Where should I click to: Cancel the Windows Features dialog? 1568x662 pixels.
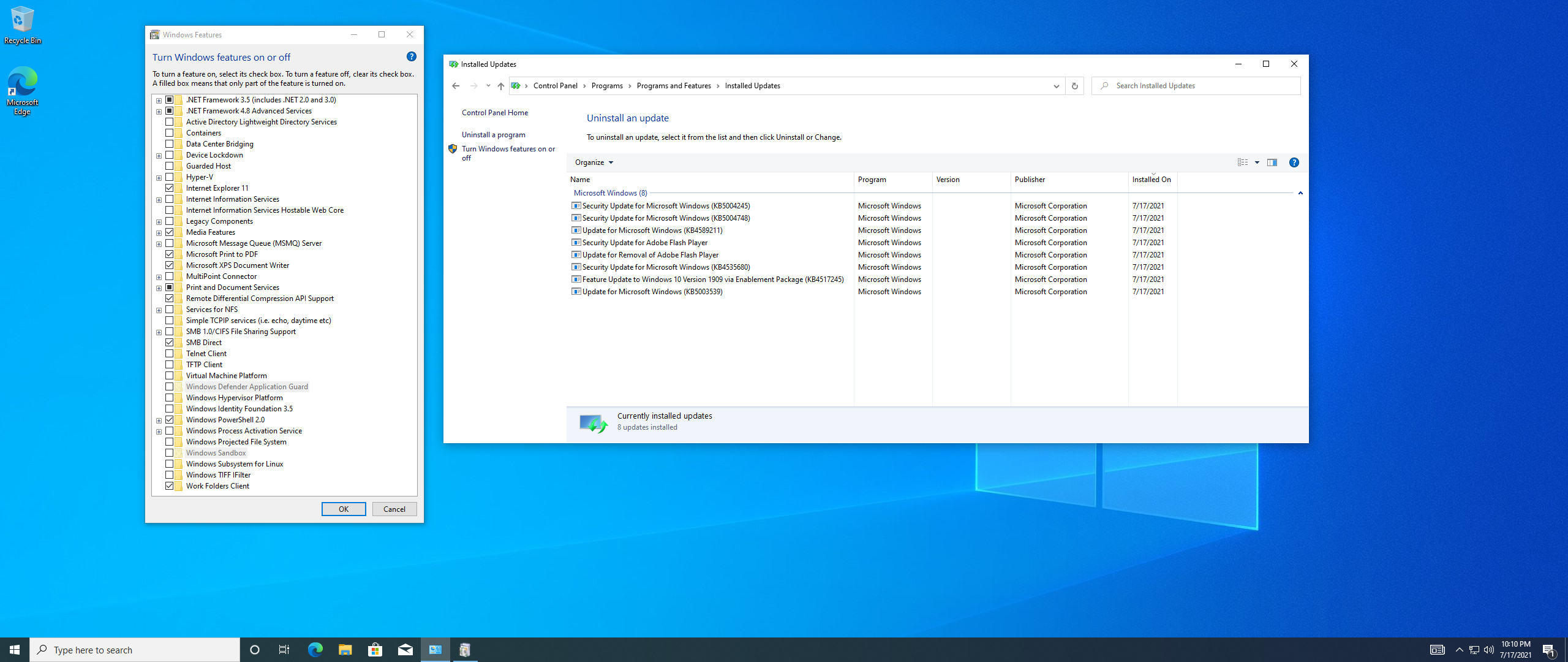[394, 509]
